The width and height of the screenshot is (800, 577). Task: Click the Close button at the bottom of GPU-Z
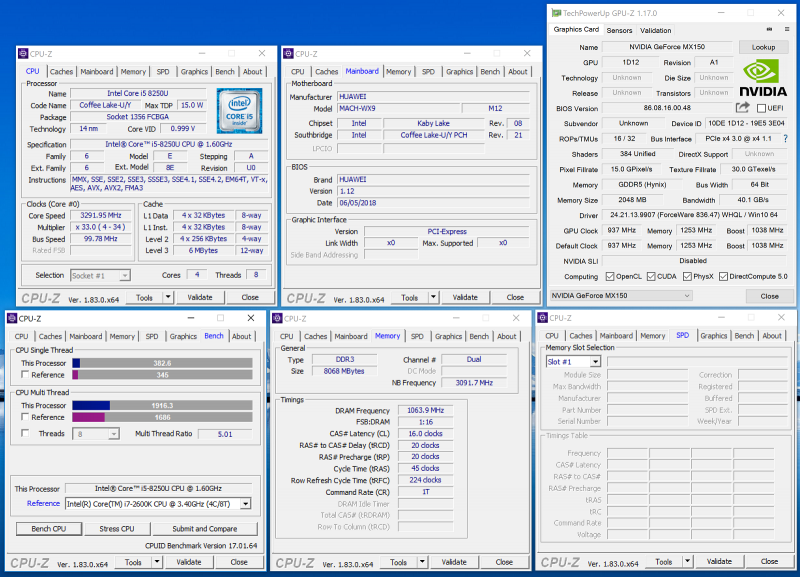769,296
